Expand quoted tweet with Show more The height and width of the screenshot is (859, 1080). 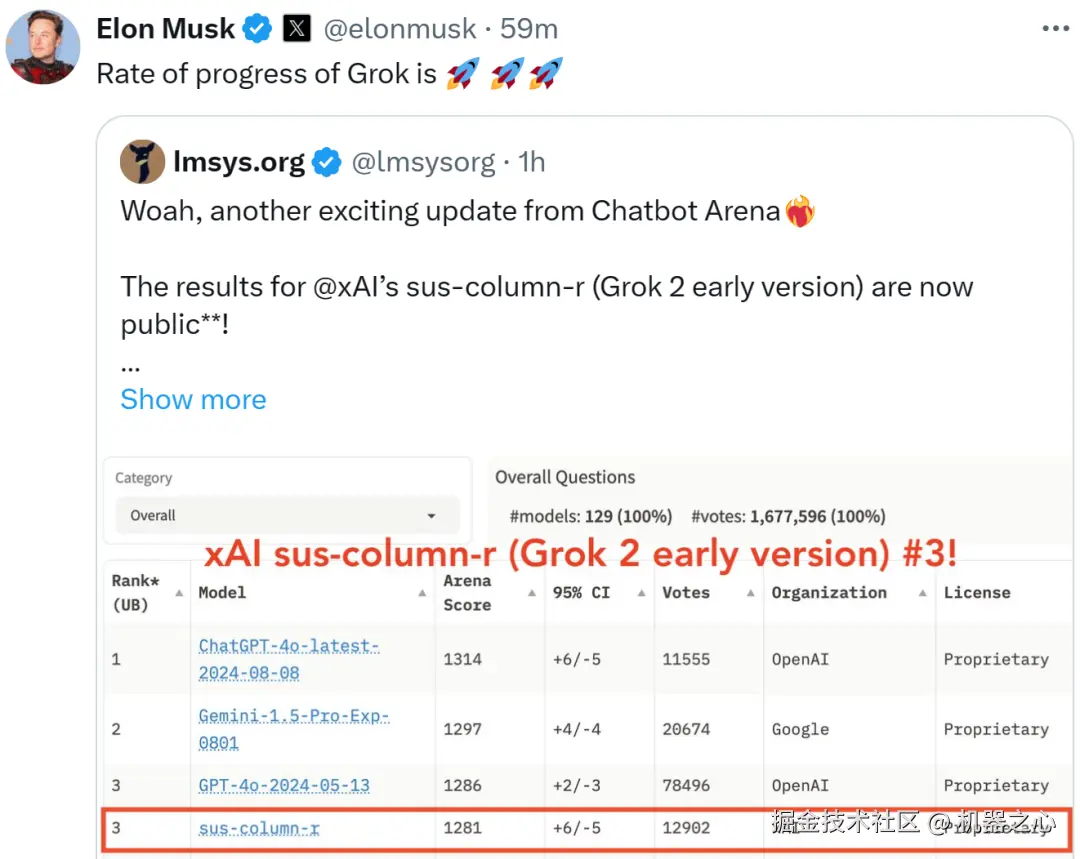click(x=193, y=399)
